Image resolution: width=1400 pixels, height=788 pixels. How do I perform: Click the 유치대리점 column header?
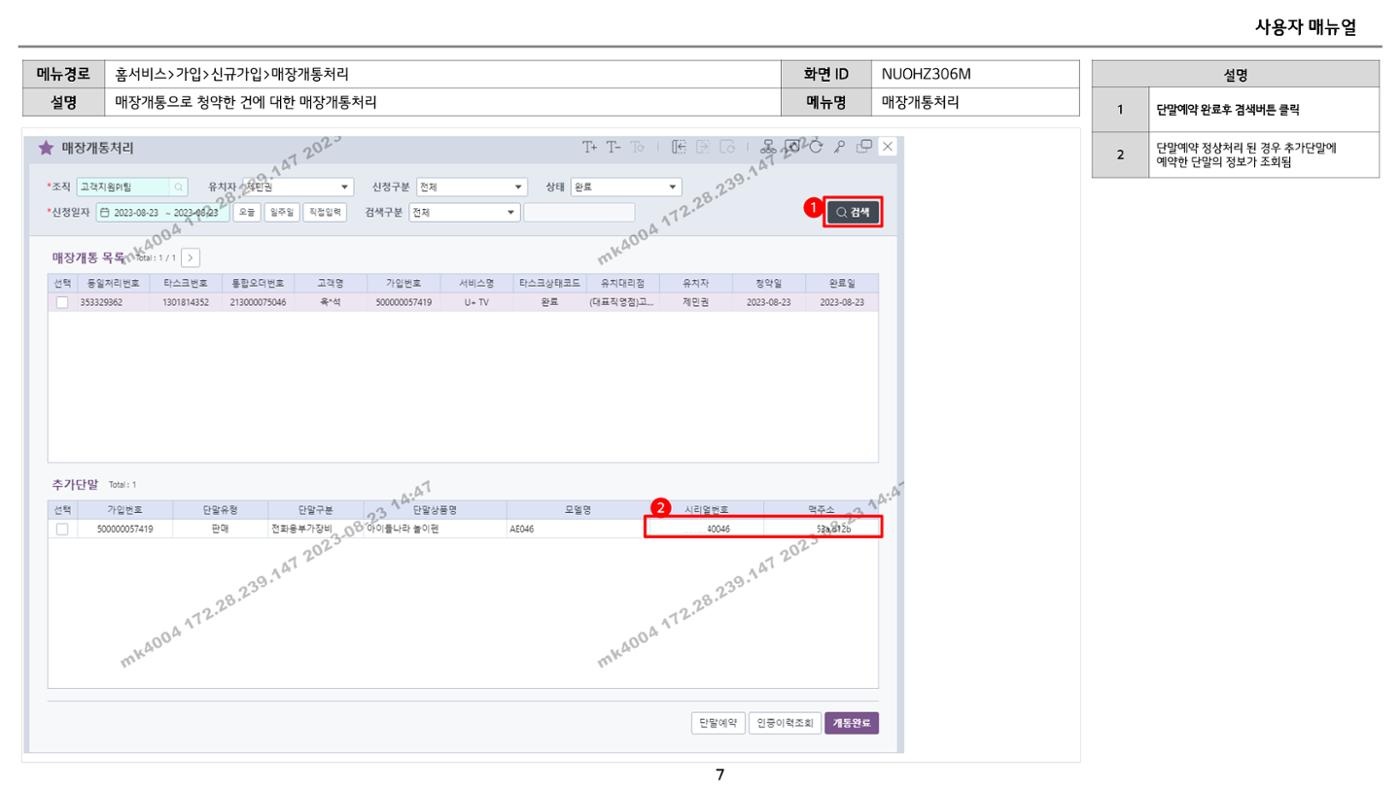(622, 283)
